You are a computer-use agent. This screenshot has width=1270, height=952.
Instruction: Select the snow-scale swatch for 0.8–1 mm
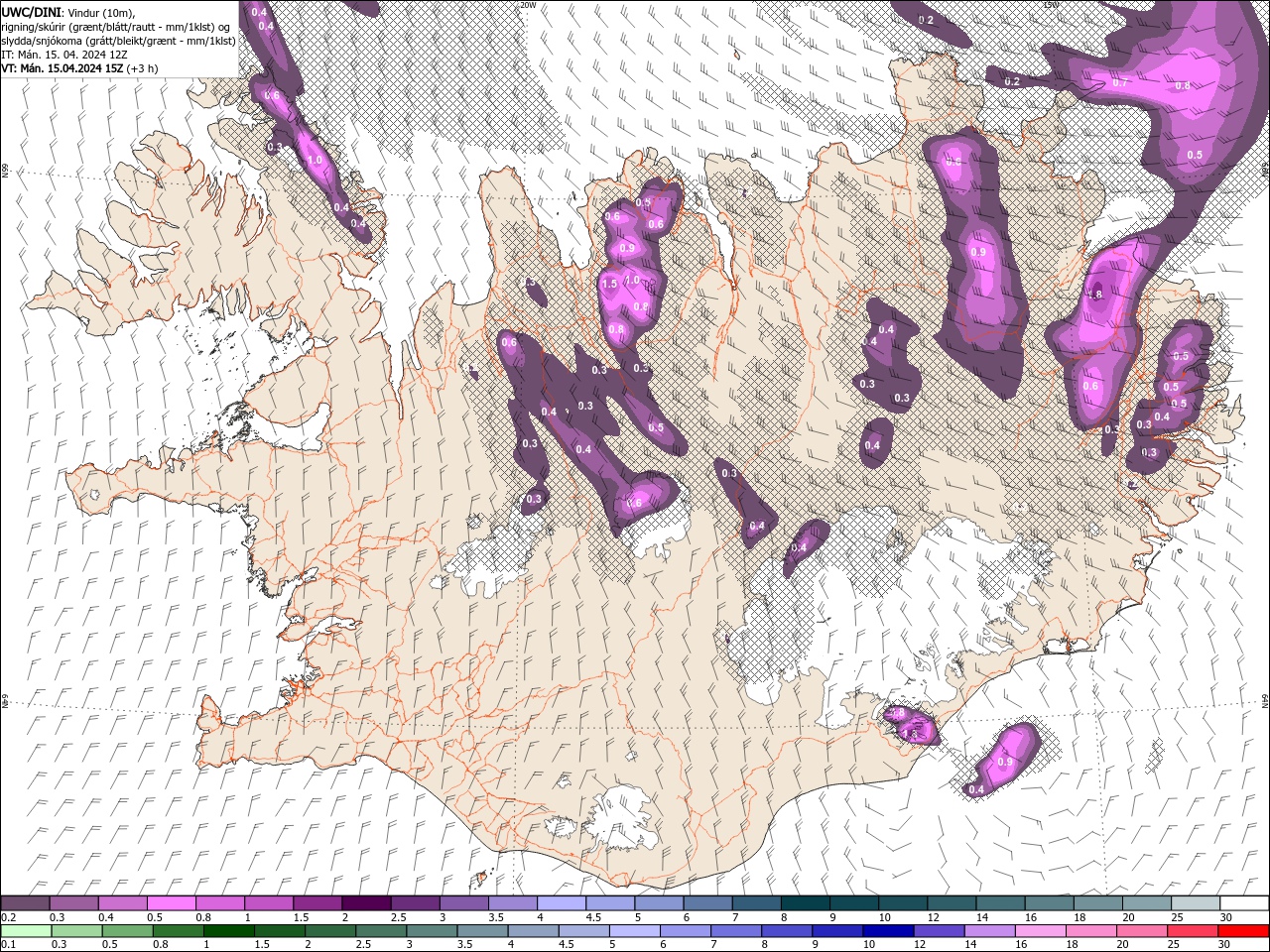pyautogui.click(x=220, y=903)
